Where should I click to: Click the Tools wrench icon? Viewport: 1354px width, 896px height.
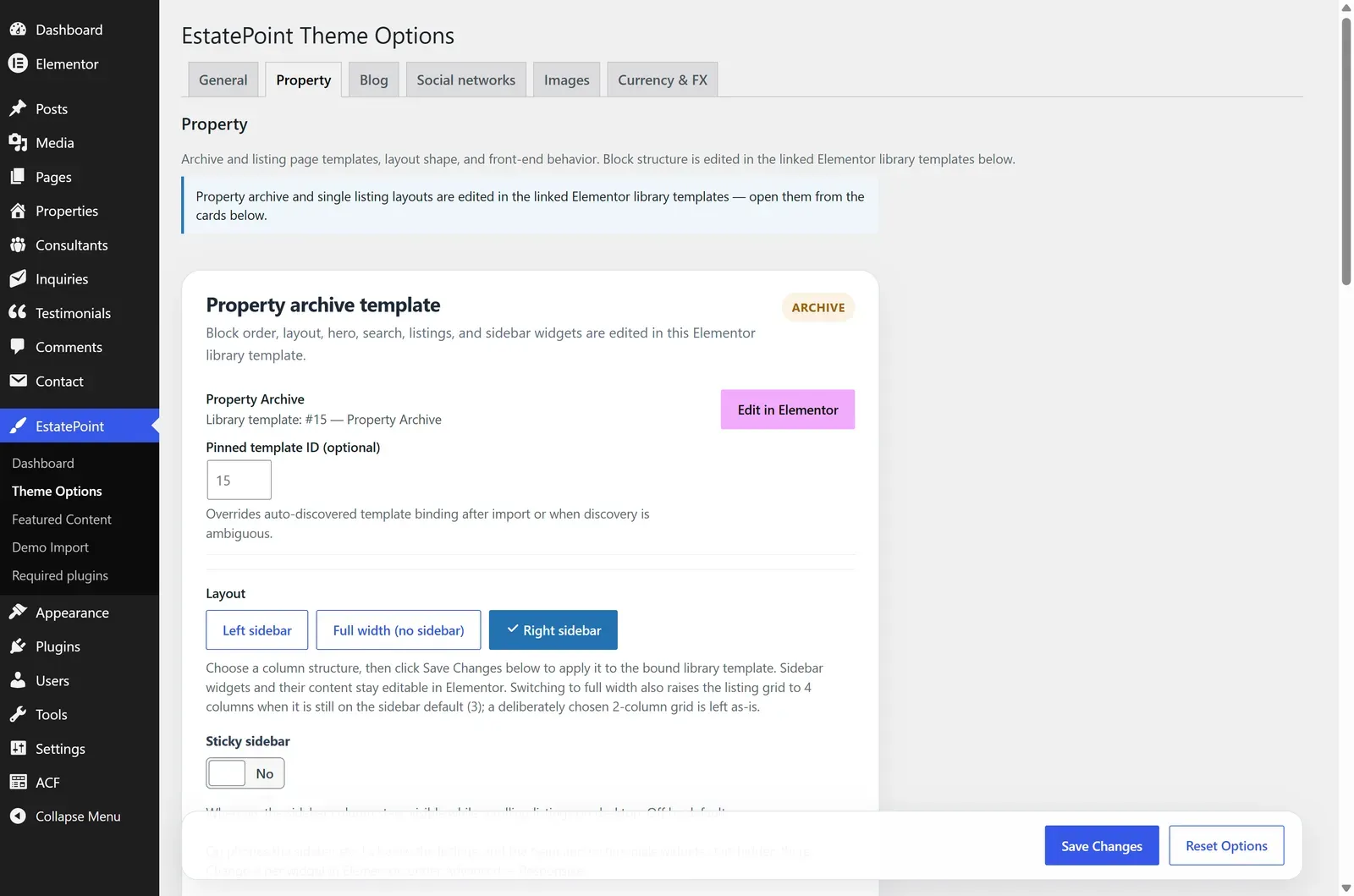pos(18,714)
